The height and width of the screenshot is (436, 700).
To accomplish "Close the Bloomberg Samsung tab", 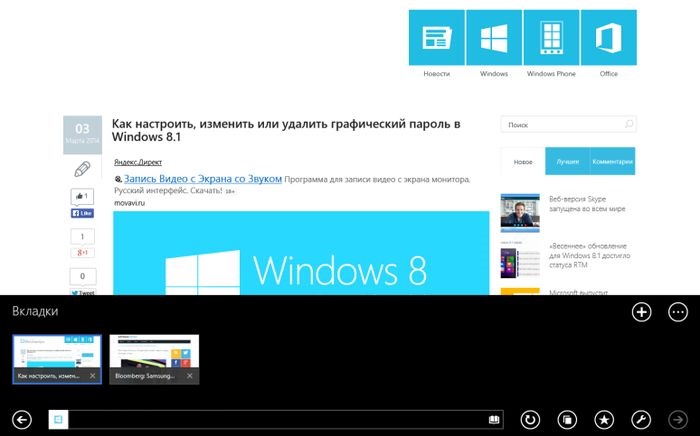I will click(x=190, y=376).
